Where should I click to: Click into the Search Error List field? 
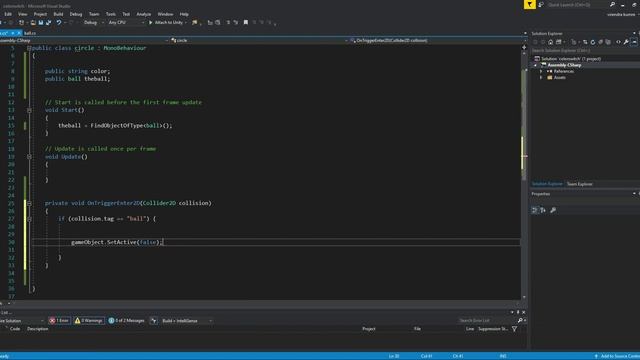pyautogui.click(x=487, y=321)
